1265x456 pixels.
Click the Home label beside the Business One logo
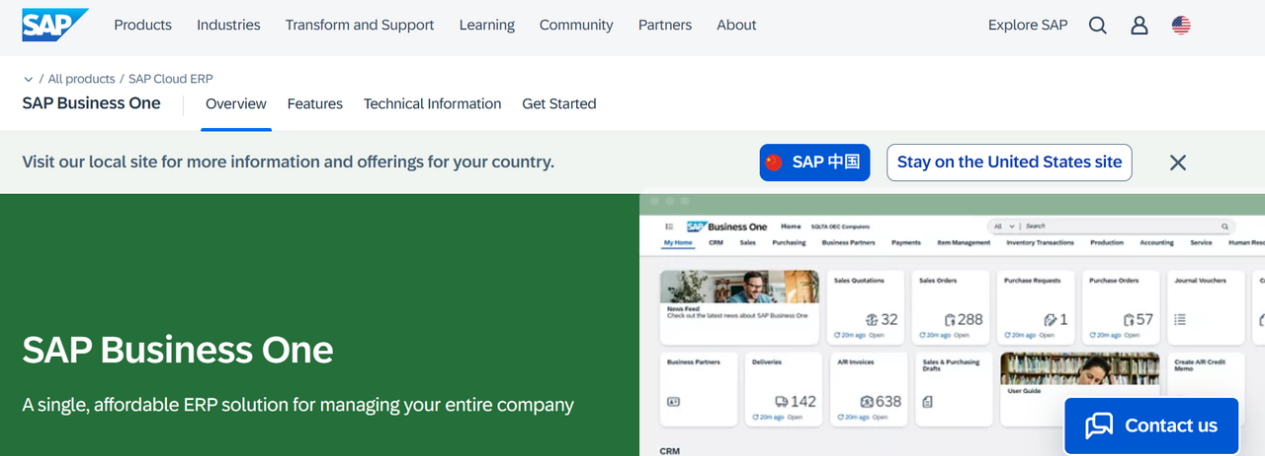tap(791, 227)
